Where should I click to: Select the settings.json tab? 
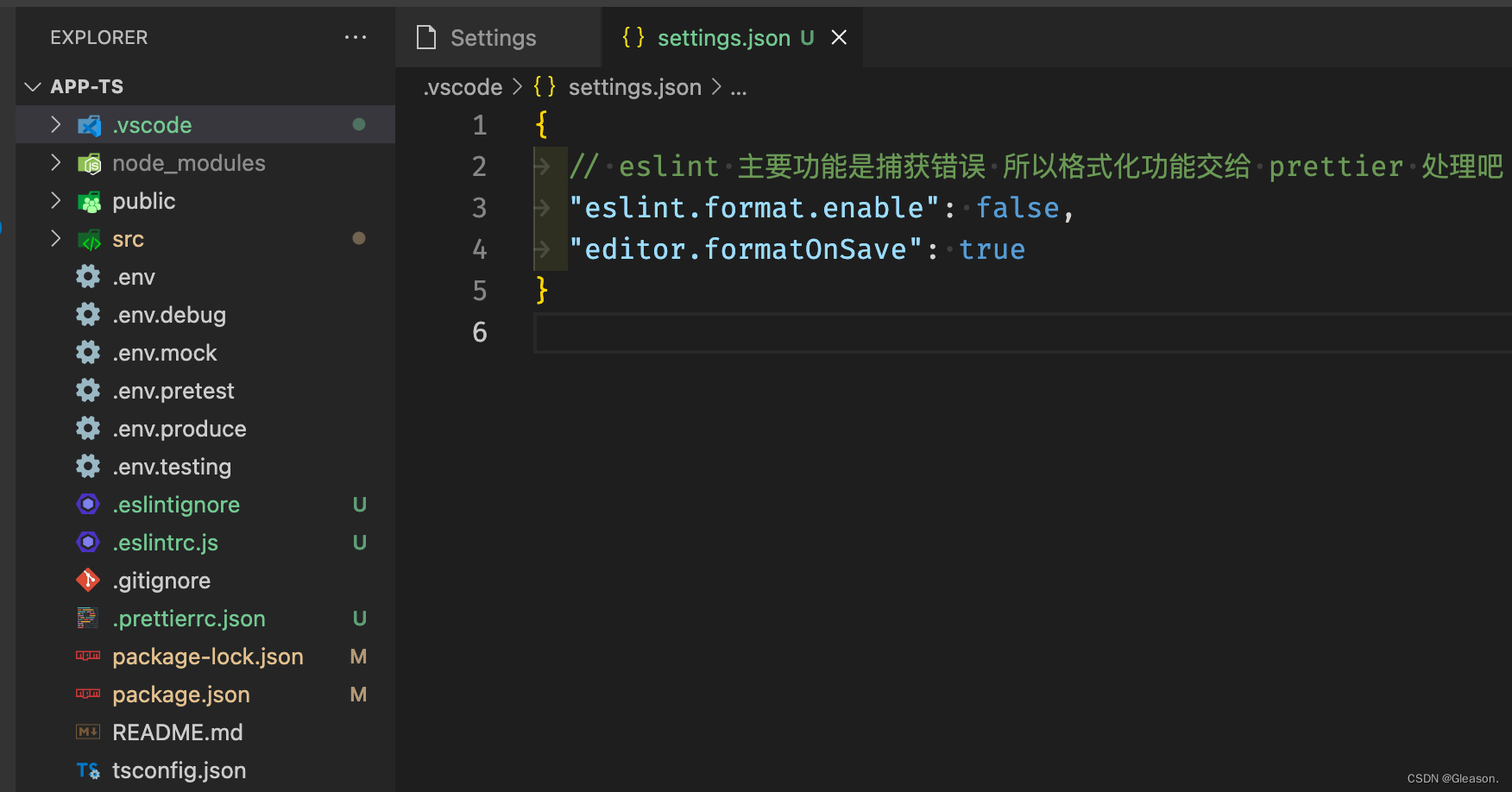pos(732,37)
